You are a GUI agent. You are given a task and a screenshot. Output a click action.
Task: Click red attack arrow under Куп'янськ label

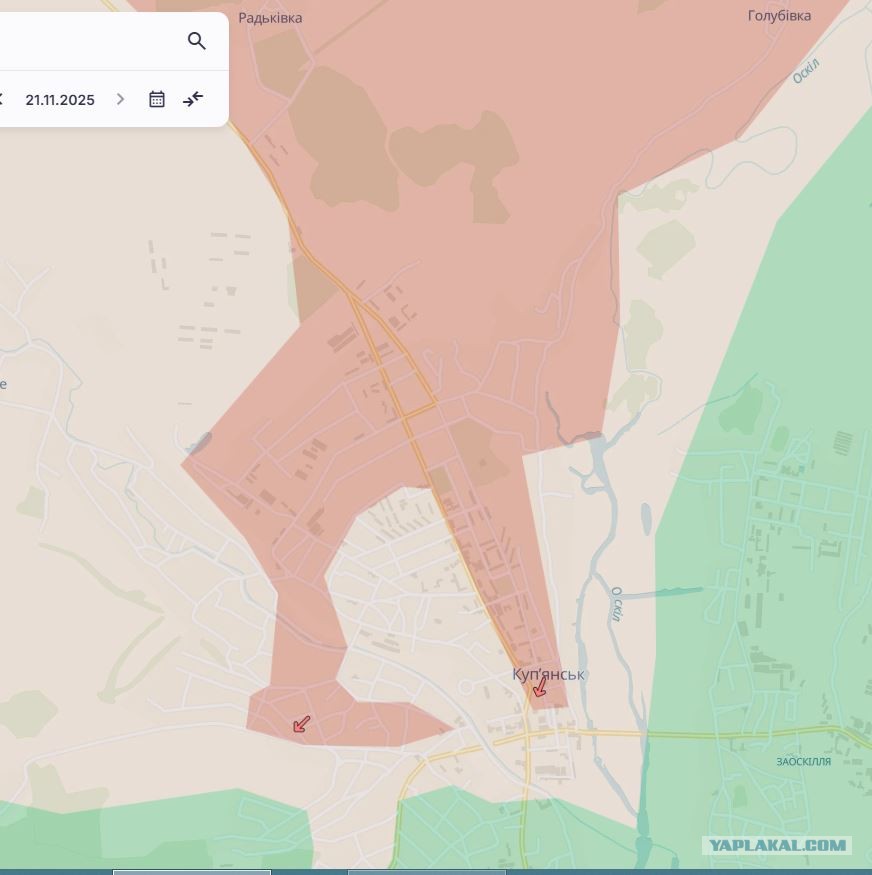540,688
